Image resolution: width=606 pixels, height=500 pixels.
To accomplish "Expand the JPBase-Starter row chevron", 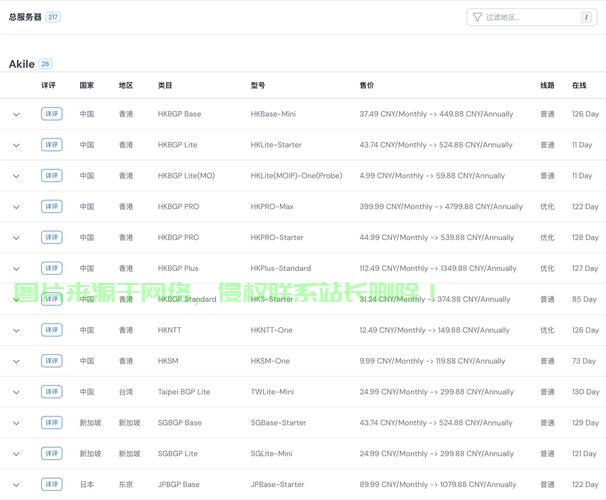I will pos(16,485).
